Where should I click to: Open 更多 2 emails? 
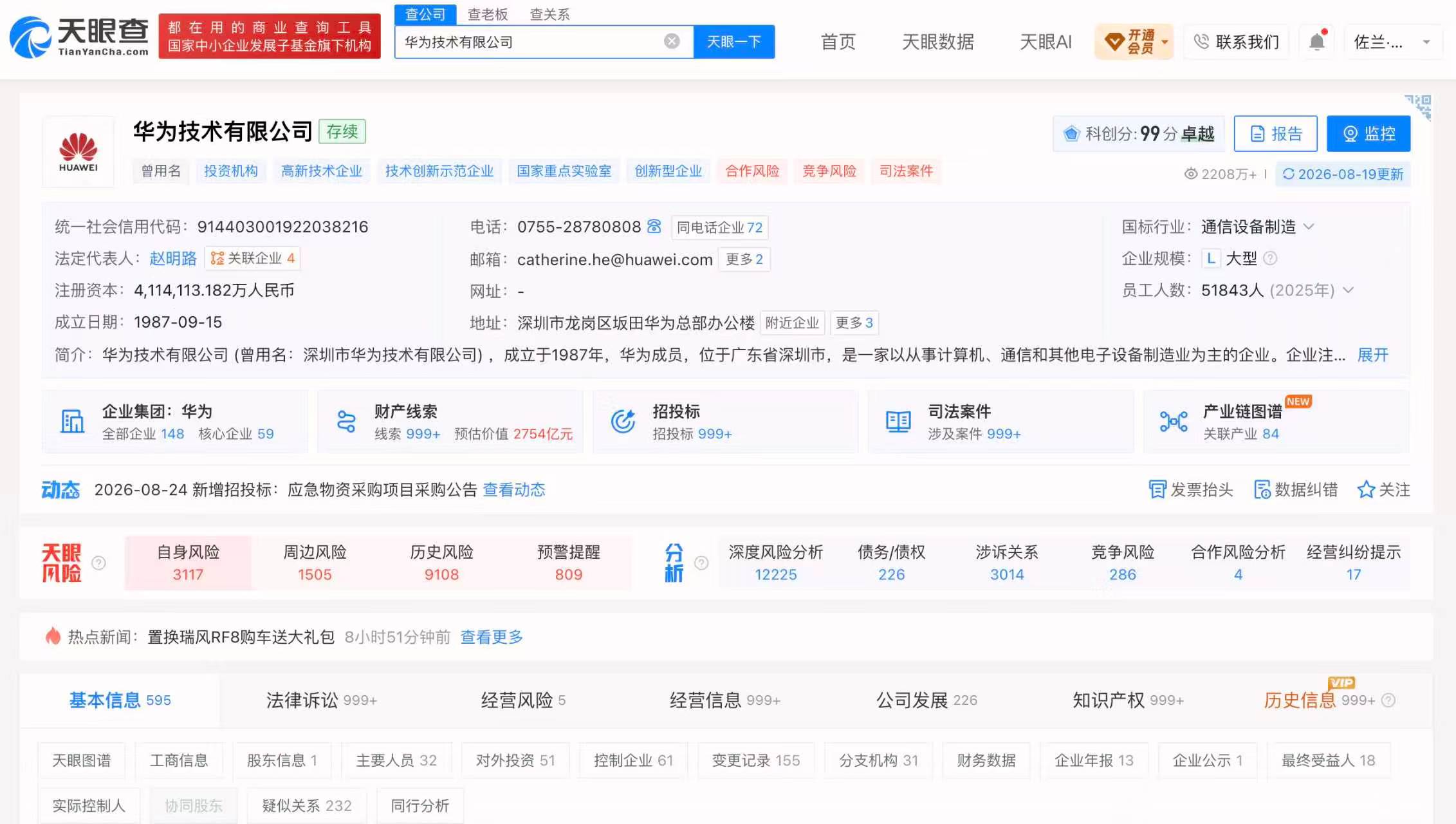(744, 259)
